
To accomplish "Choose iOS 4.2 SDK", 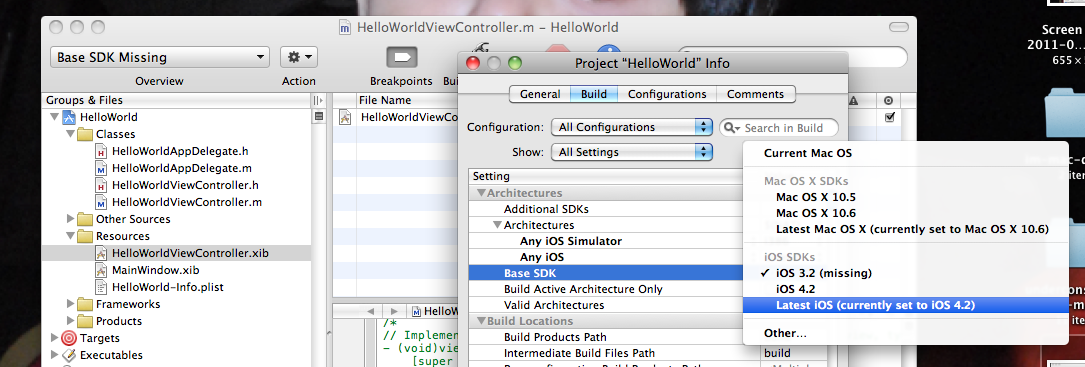I will click(906, 289).
